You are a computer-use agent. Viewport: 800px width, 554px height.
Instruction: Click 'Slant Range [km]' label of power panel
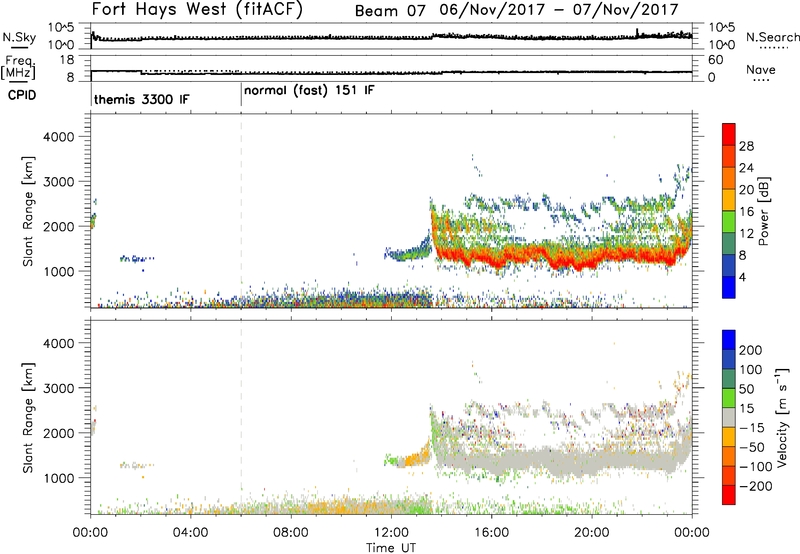click(27, 211)
